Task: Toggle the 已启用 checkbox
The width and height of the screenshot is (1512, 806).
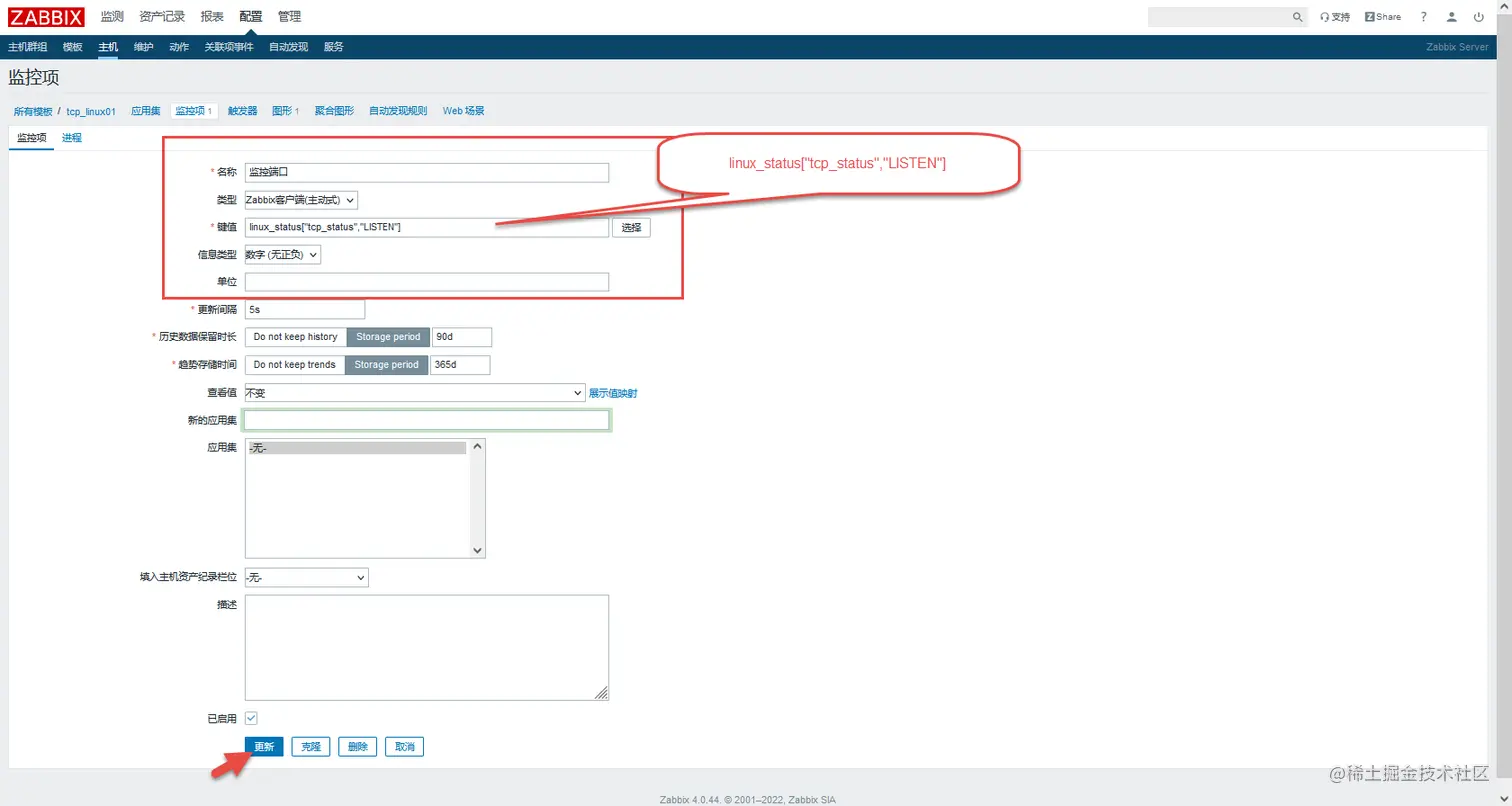Action: click(251, 718)
